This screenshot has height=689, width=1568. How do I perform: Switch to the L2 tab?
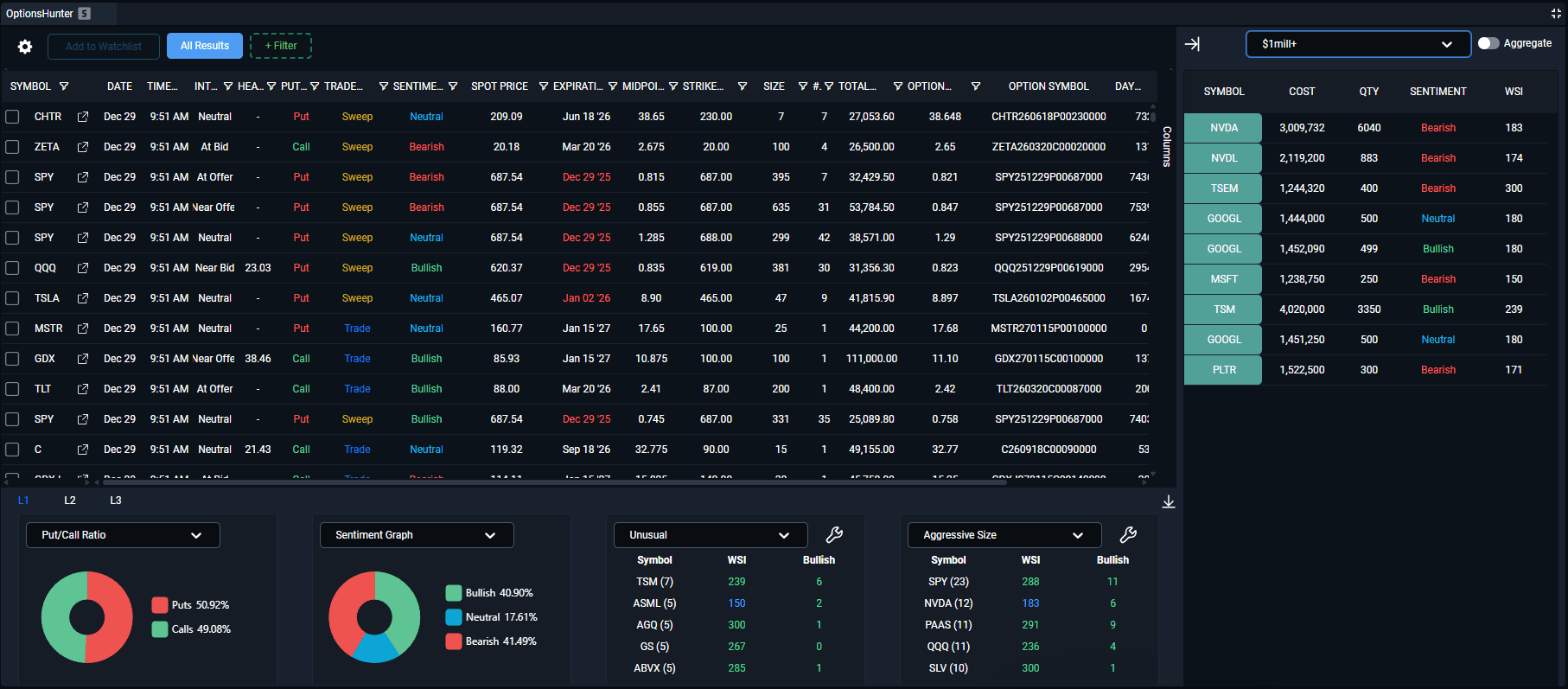(x=70, y=501)
